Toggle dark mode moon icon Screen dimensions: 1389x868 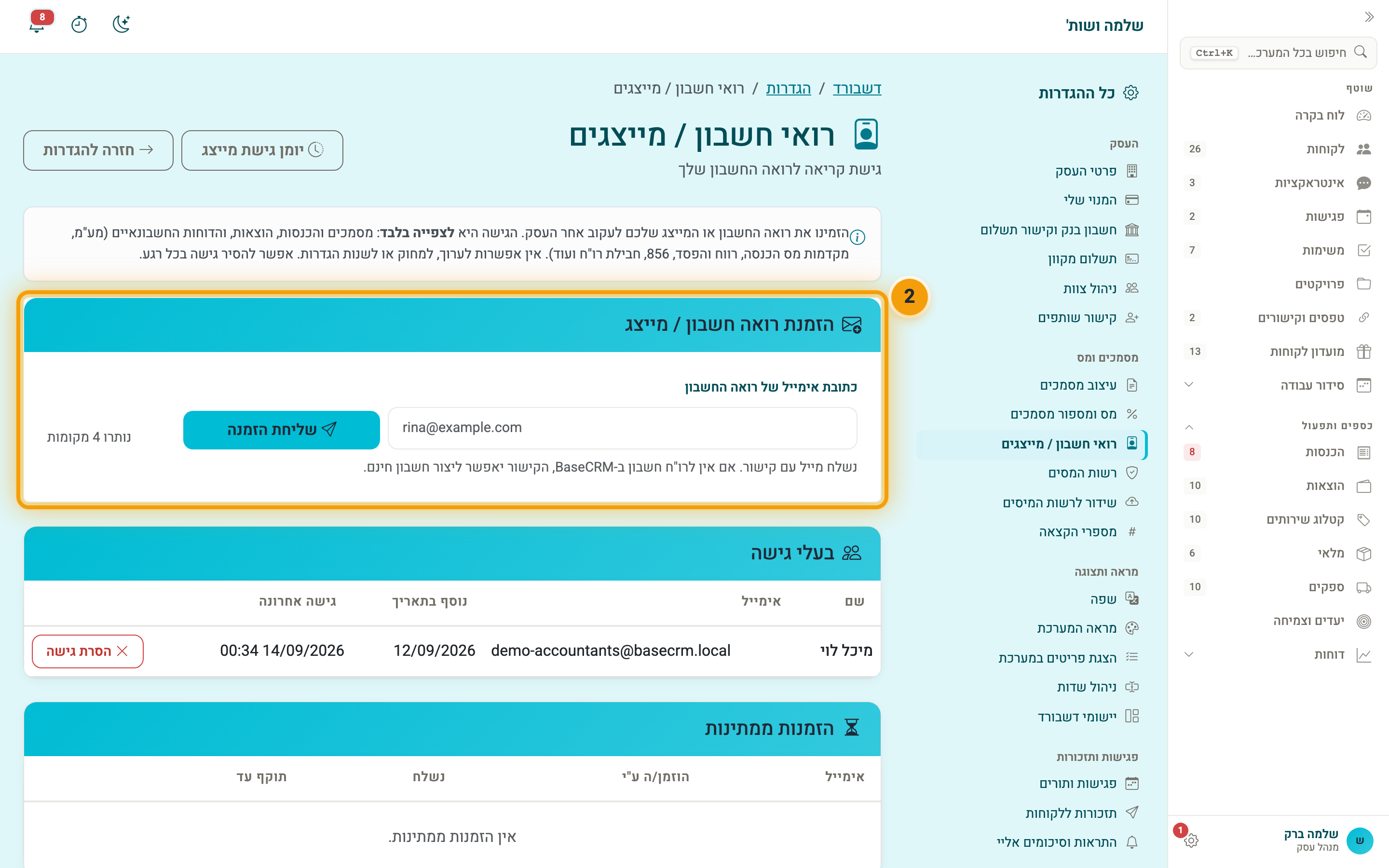pos(121,24)
